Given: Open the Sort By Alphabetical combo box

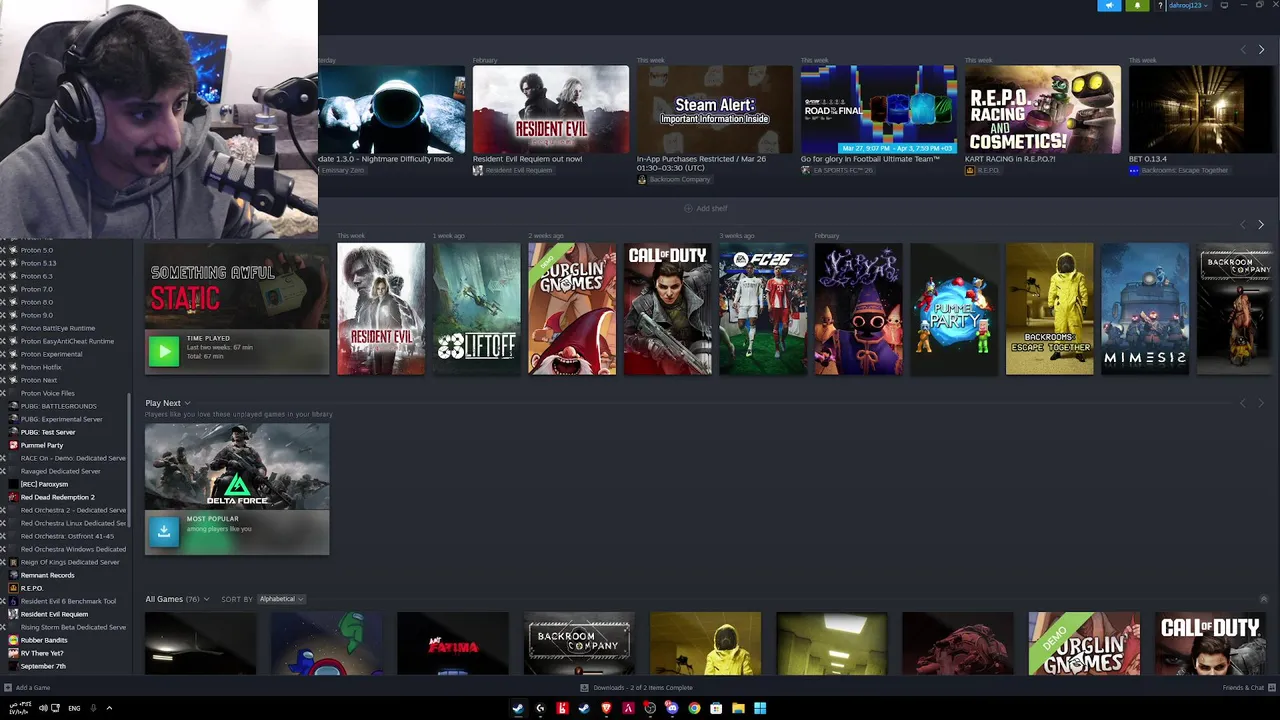Looking at the screenshot, I should point(281,599).
